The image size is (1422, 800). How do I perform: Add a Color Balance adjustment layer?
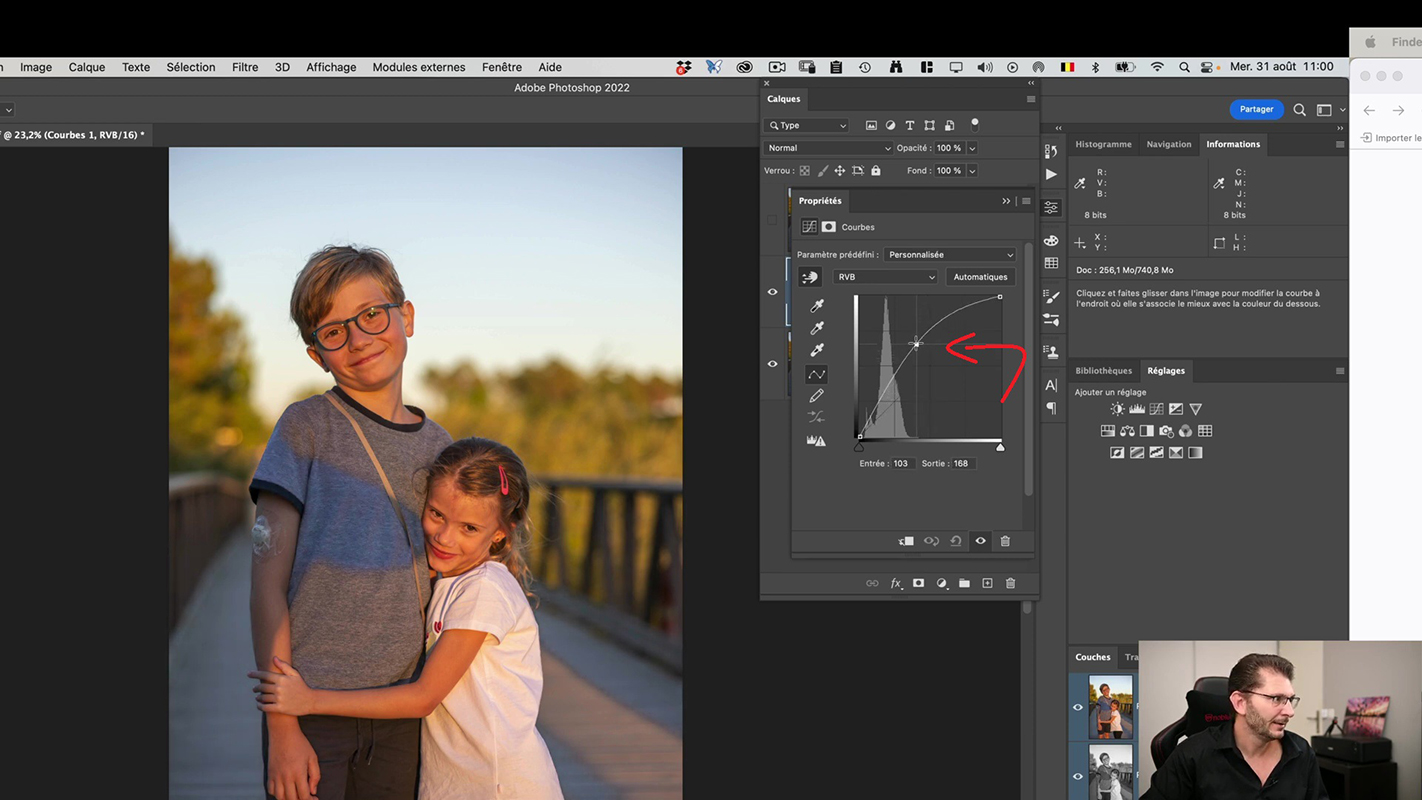pyautogui.click(x=1127, y=431)
